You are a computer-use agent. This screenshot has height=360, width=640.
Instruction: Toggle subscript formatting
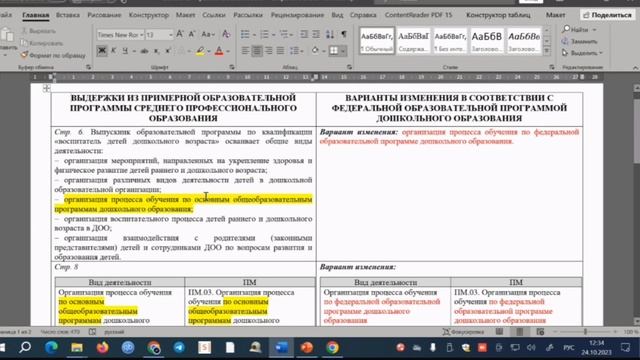pos(156,51)
